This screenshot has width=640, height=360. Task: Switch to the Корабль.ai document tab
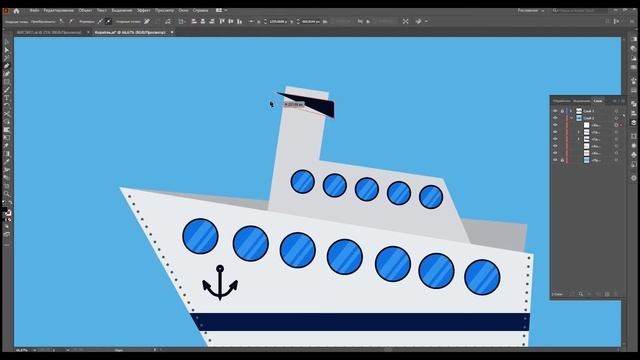point(130,32)
